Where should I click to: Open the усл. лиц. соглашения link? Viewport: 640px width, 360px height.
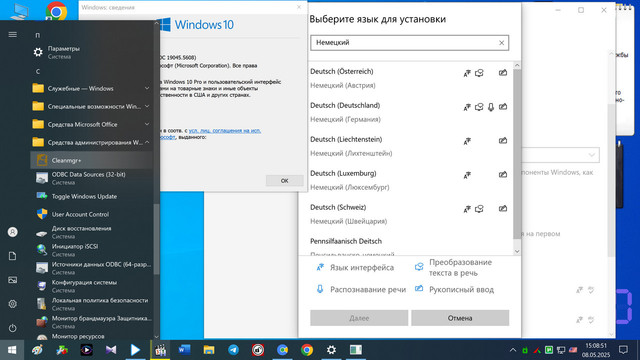225,131
